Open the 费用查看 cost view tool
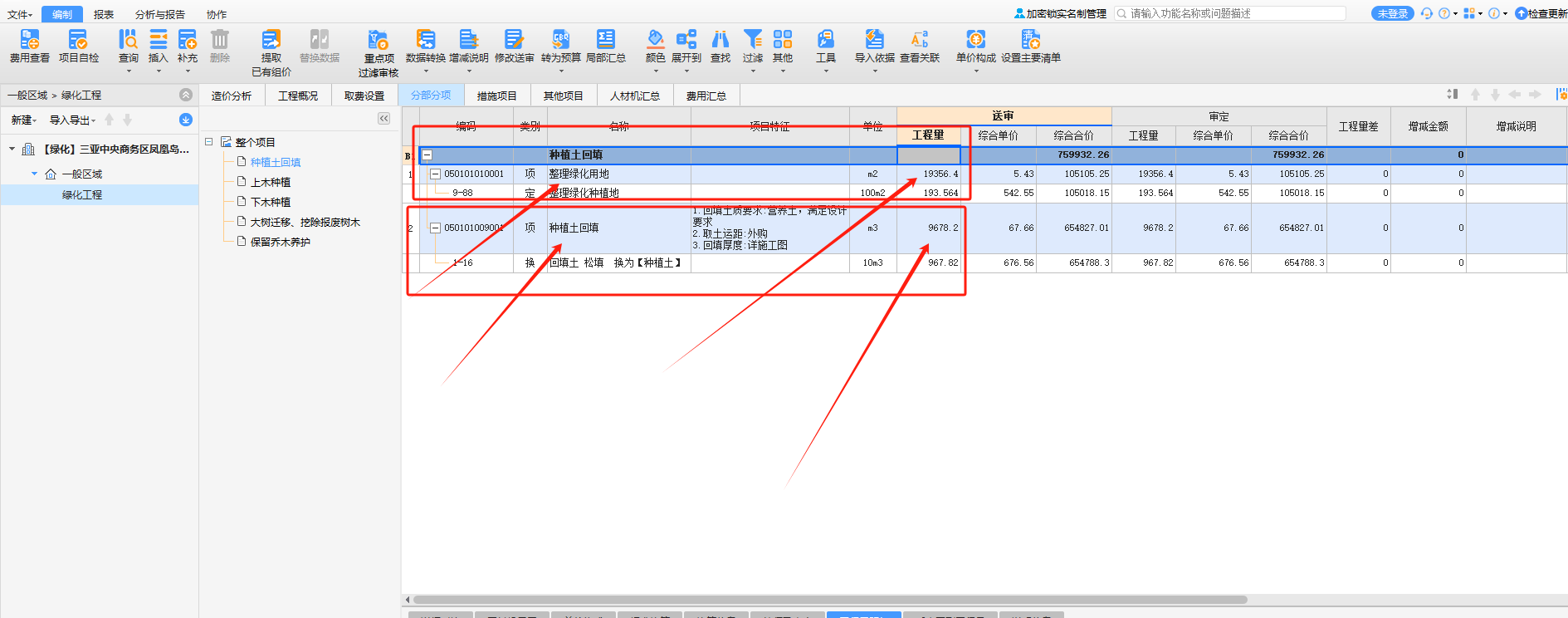Viewport: 1568px width, 618px height. [x=30, y=47]
